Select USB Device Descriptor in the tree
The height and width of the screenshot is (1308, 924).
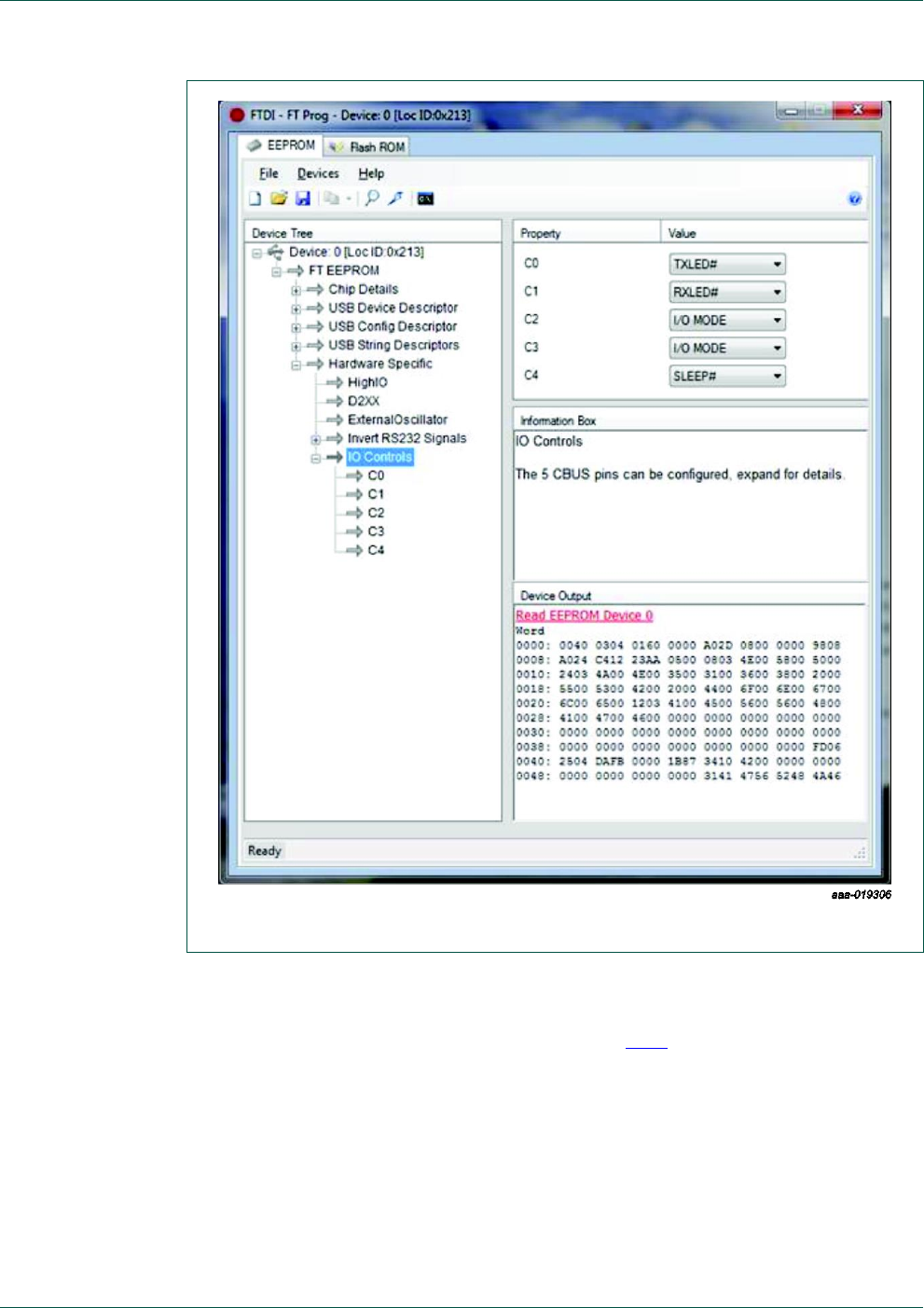(x=393, y=308)
